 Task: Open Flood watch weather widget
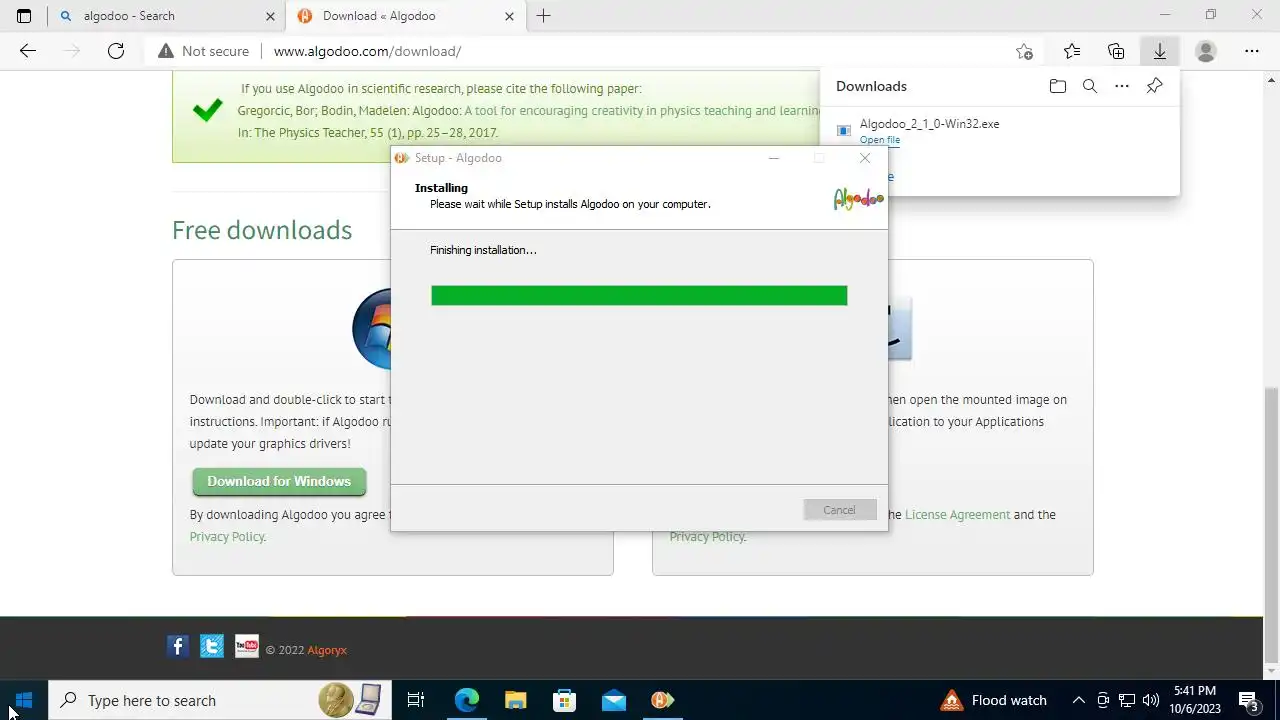pos(994,700)
